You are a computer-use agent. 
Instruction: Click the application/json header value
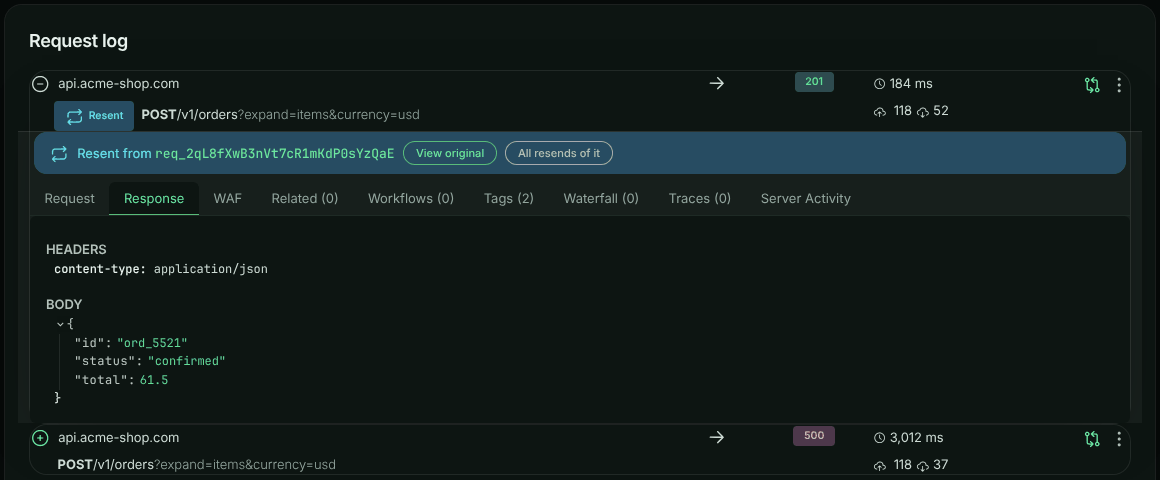[x=211, y=269]
